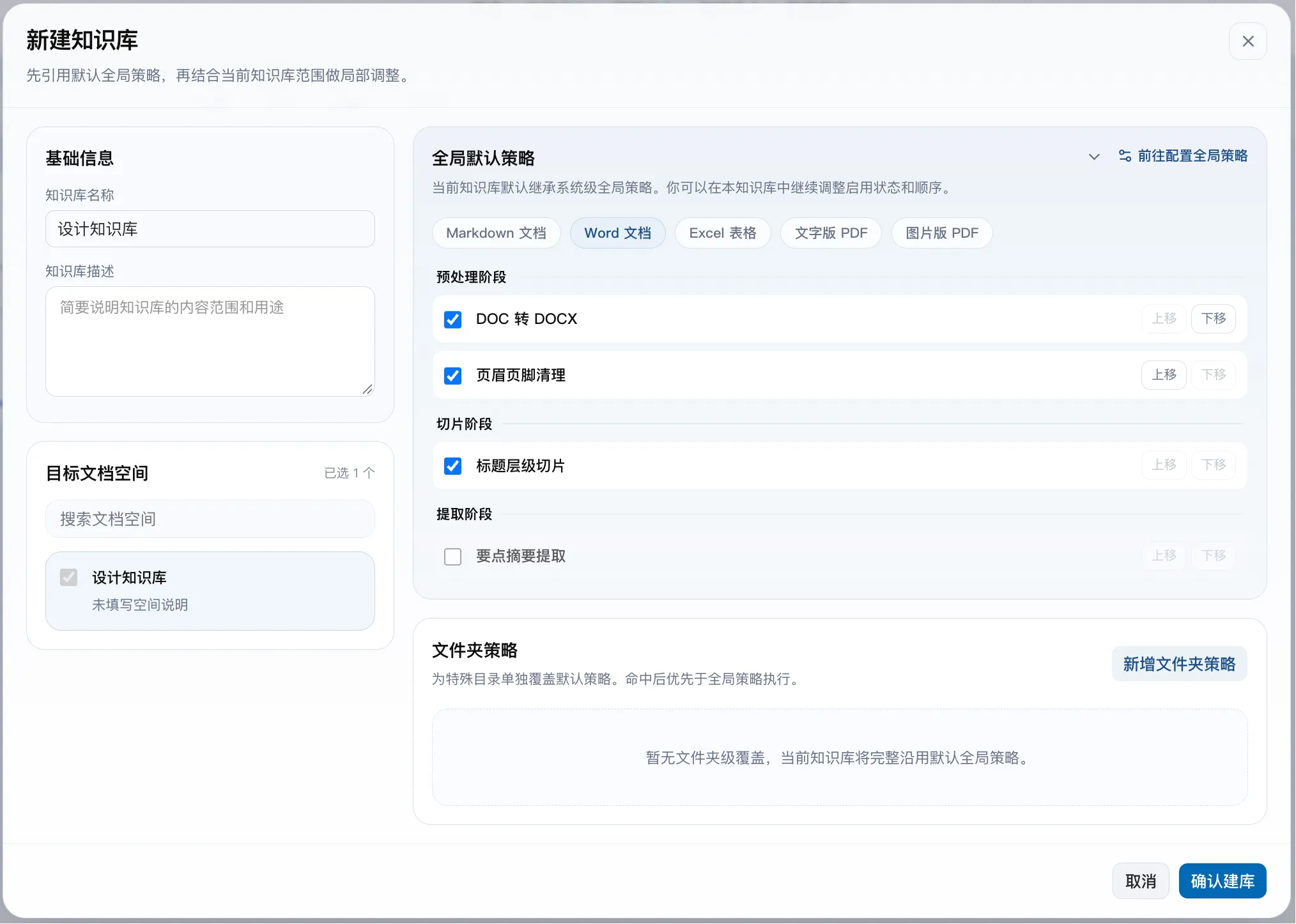
Task: Click the 新增文件夹策略 button
Action: 1179,665
